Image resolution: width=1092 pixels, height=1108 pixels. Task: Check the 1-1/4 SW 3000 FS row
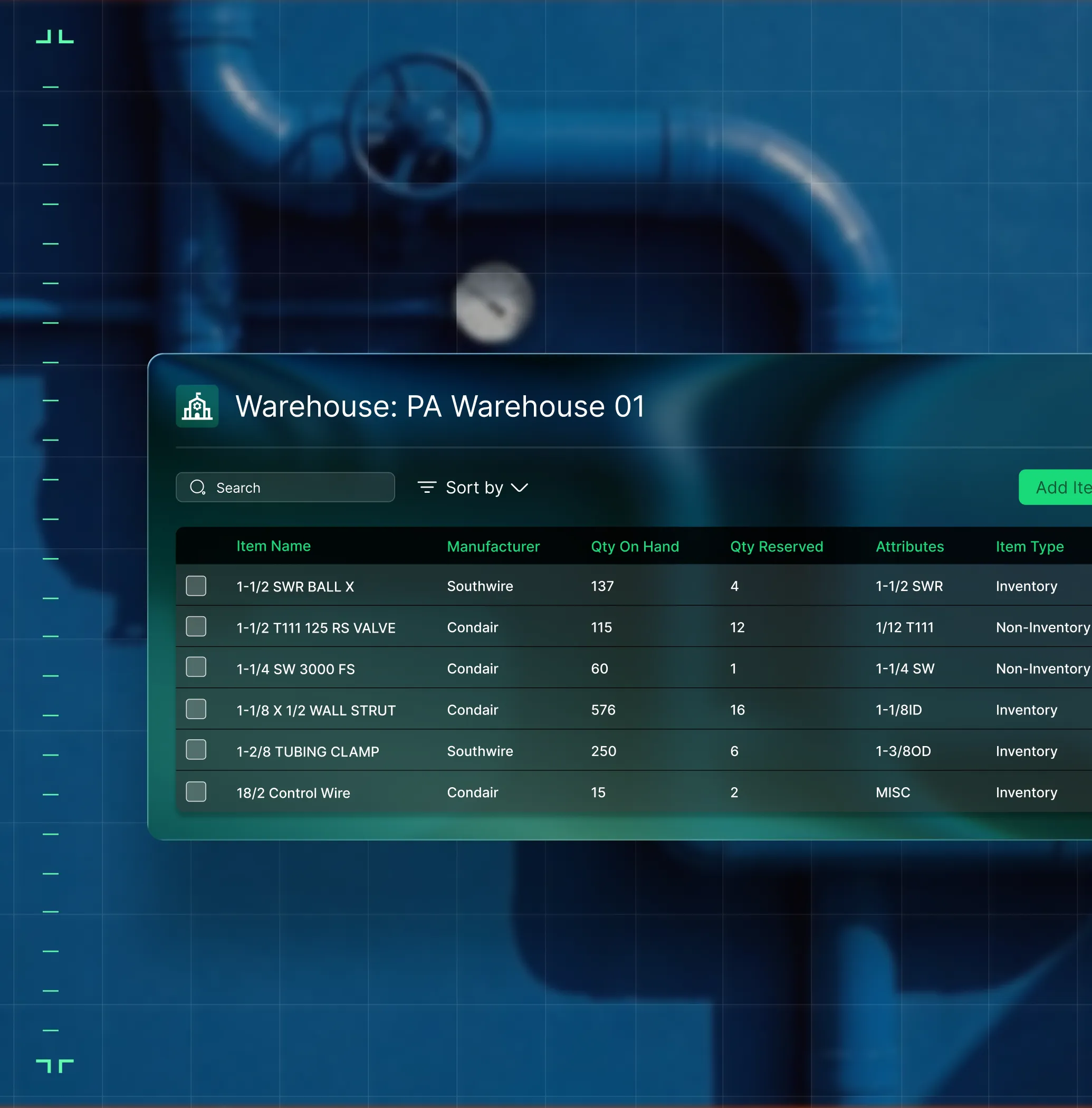point(196,667)
